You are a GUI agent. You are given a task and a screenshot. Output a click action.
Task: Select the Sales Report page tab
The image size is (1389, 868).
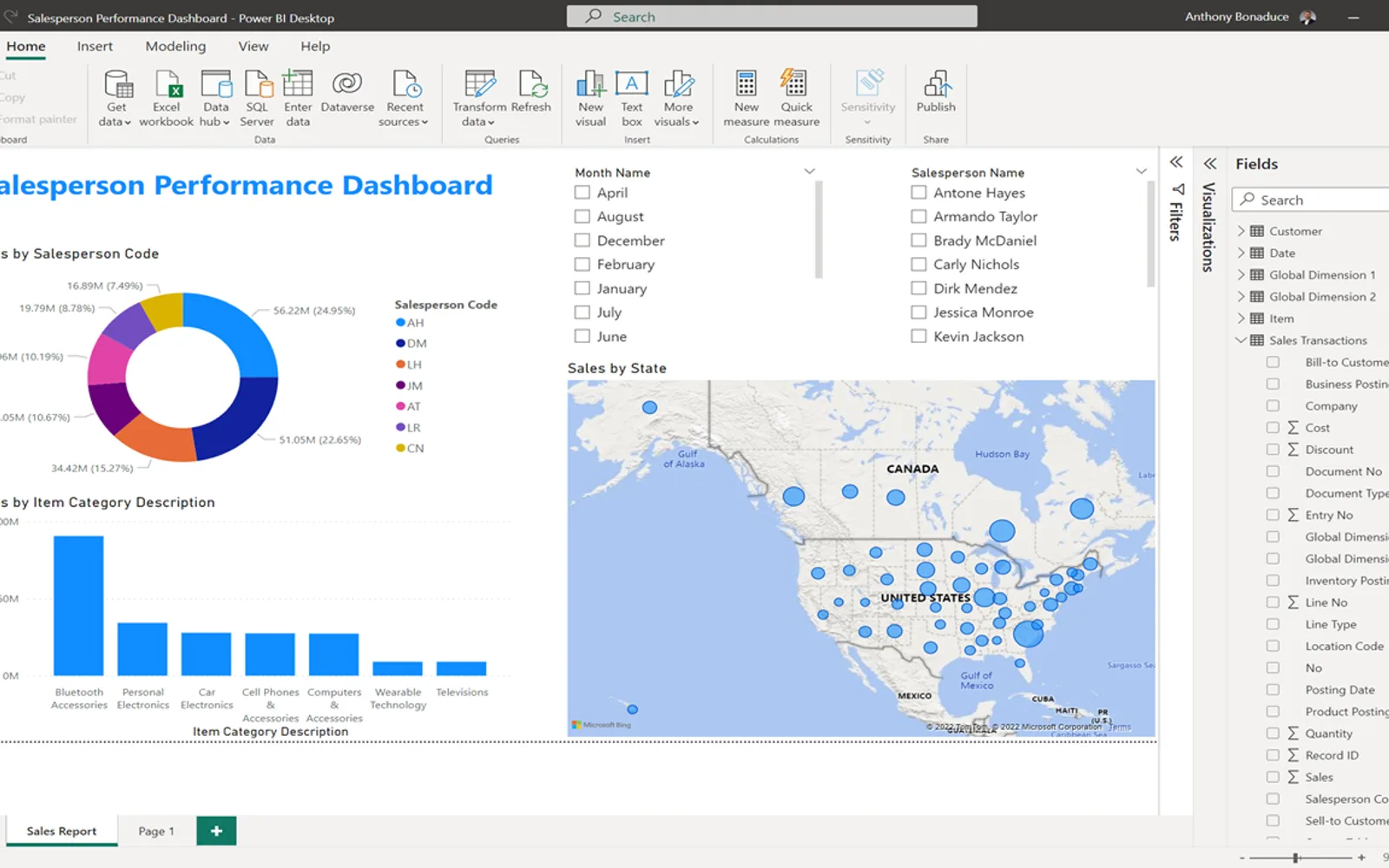click(62, 832)
